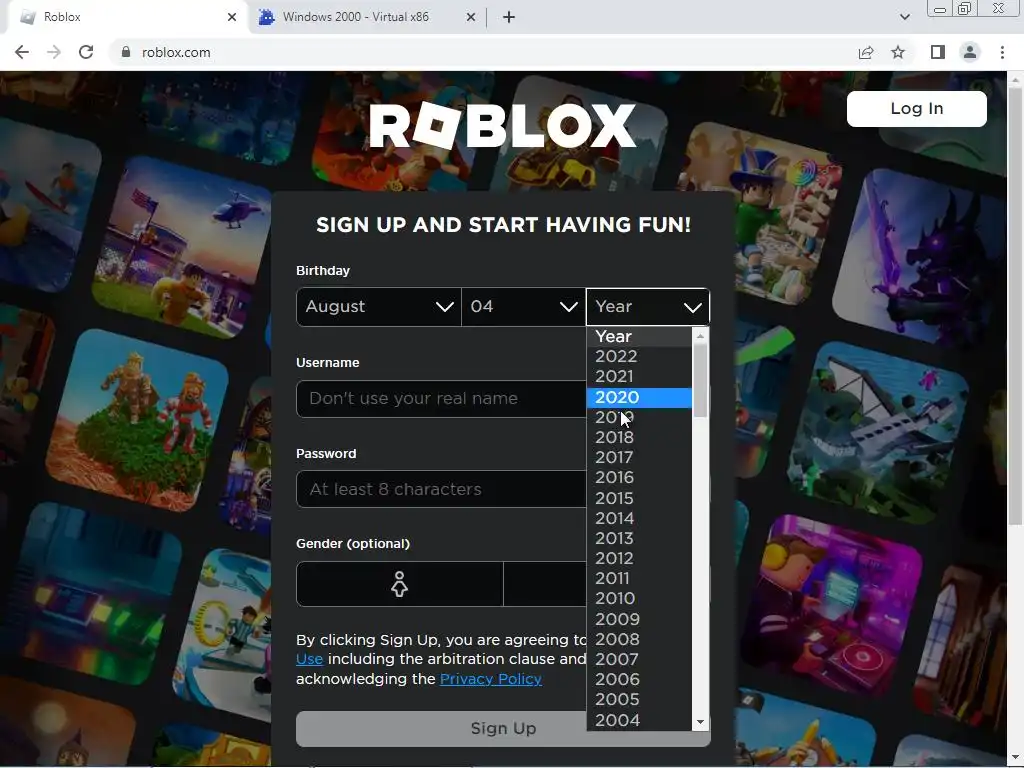Click the 2004 year option
The width and height of the screenshot is (1024, 768).
coord(639,720)
